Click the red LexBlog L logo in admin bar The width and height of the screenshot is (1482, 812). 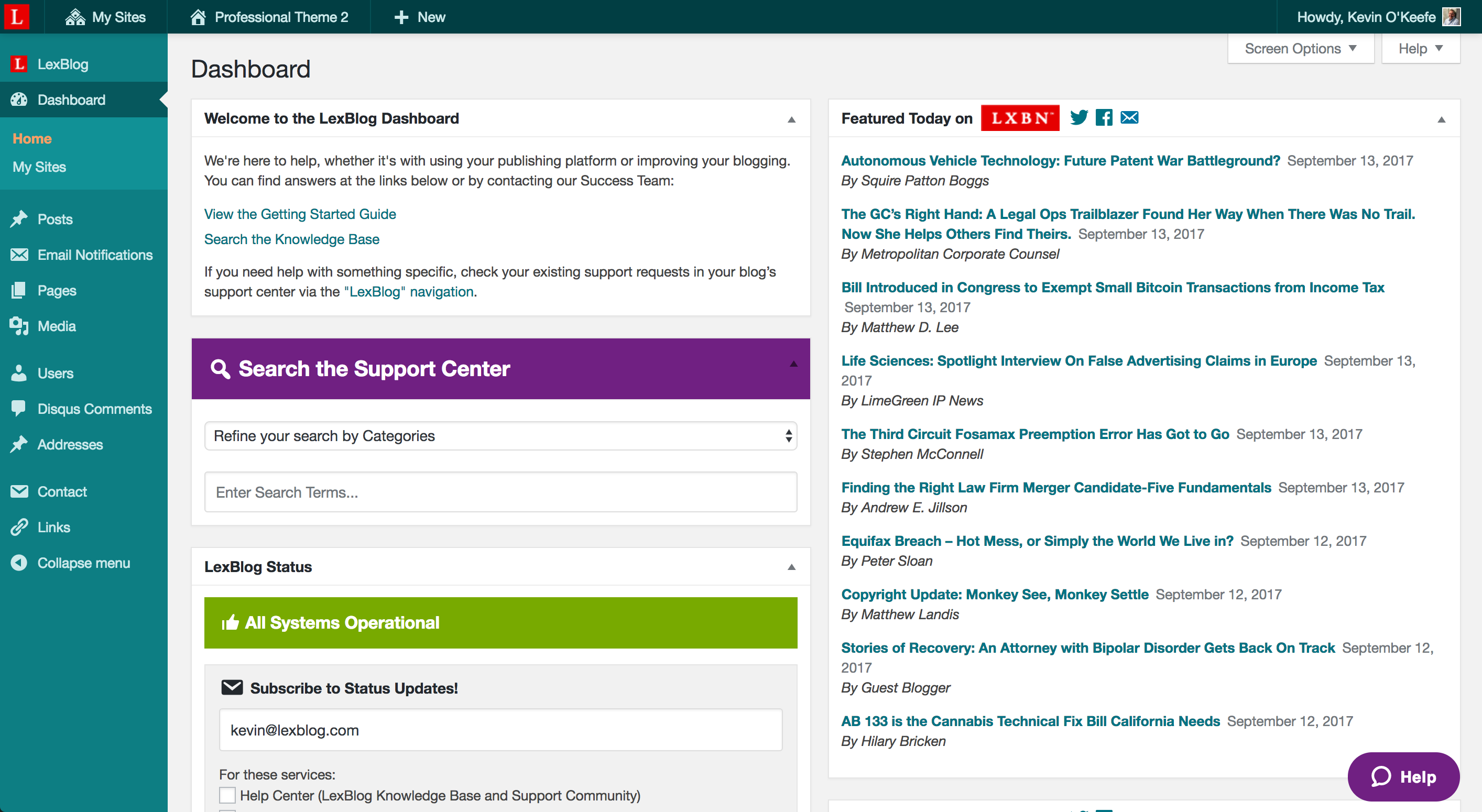[17, 17]
